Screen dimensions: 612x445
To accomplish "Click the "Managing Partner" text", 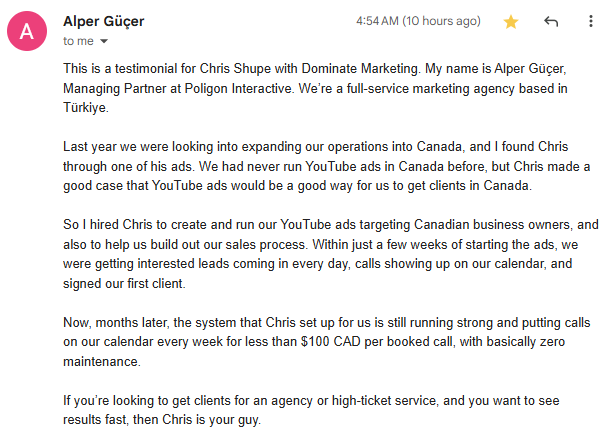I will (x=113, y=88).
